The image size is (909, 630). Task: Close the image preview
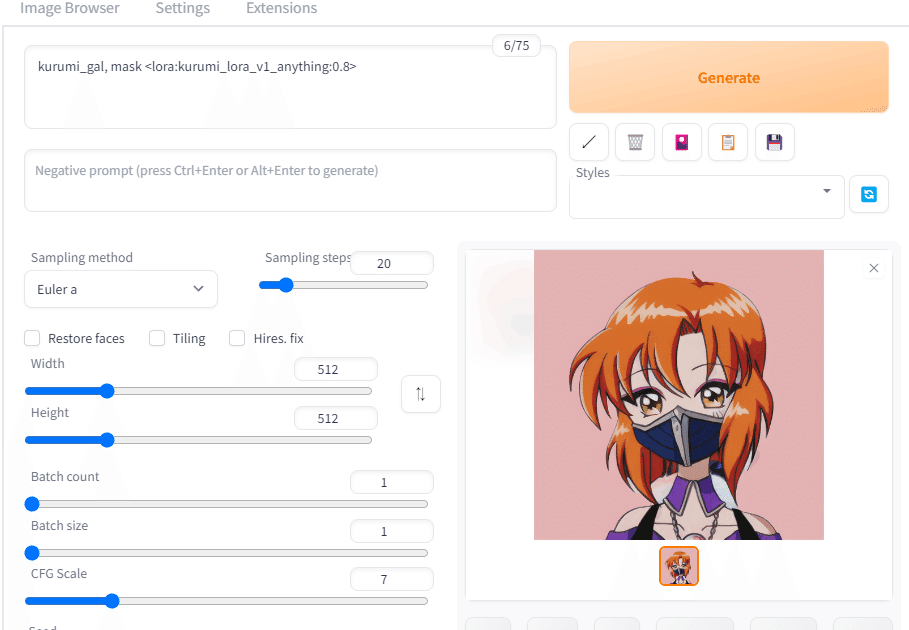(874, 268)
